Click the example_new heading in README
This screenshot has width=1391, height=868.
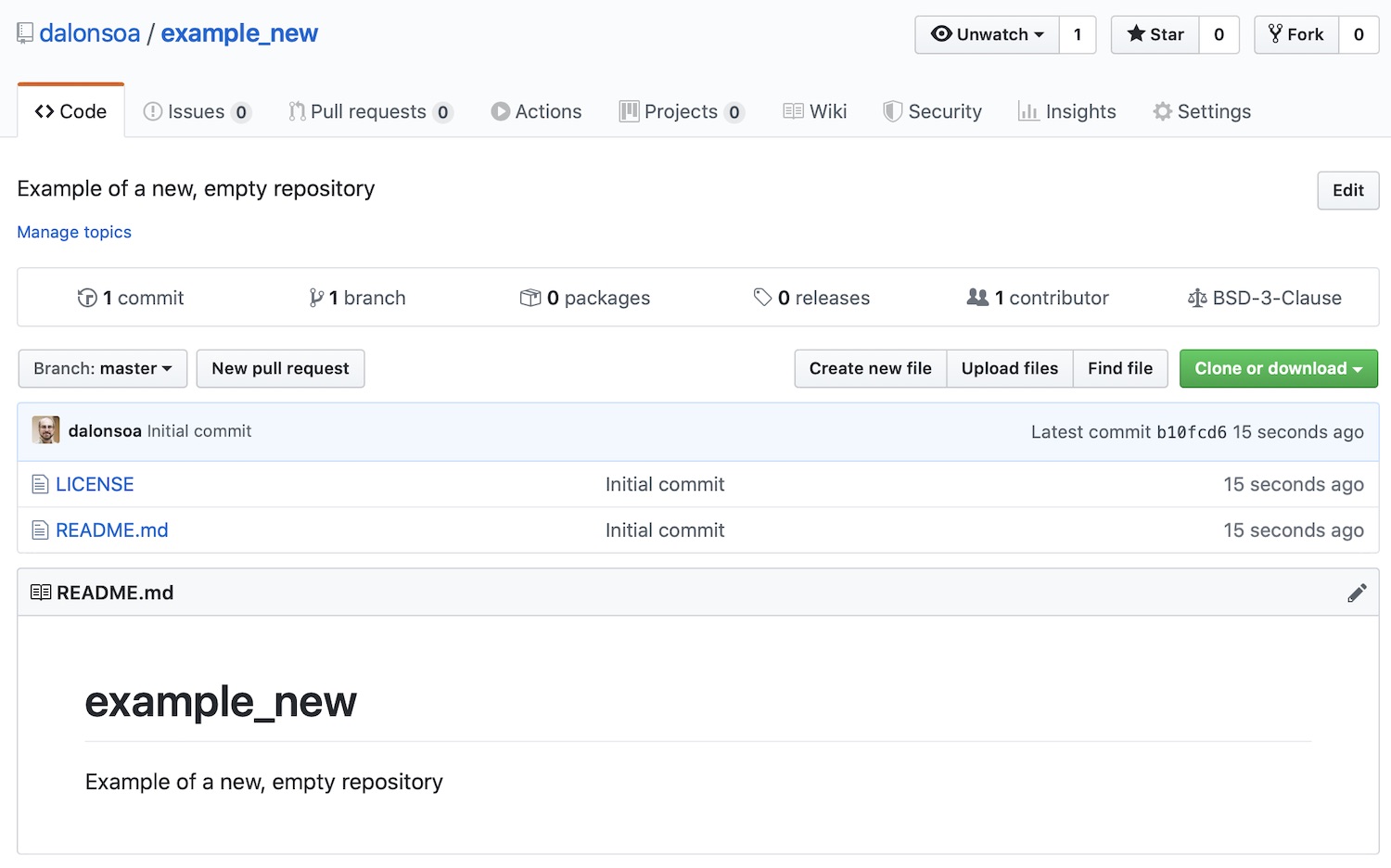[x=221, y=702]
